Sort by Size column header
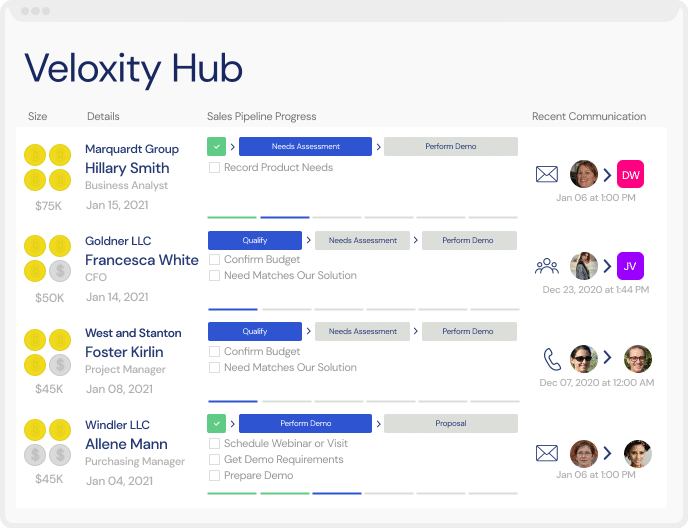688x528 pixels. (37, 116)
